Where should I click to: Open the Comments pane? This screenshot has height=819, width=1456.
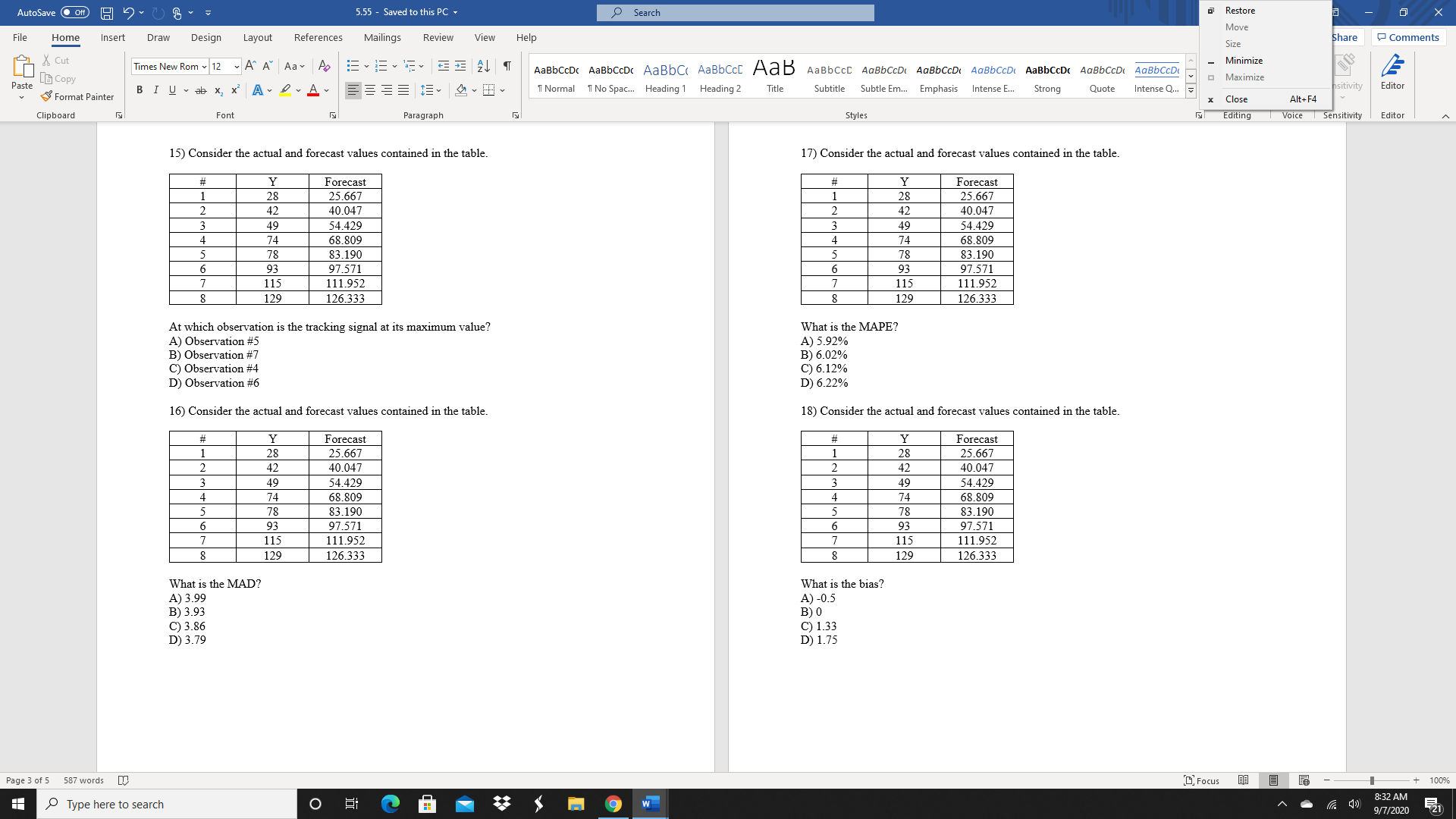click(1408, 37)
